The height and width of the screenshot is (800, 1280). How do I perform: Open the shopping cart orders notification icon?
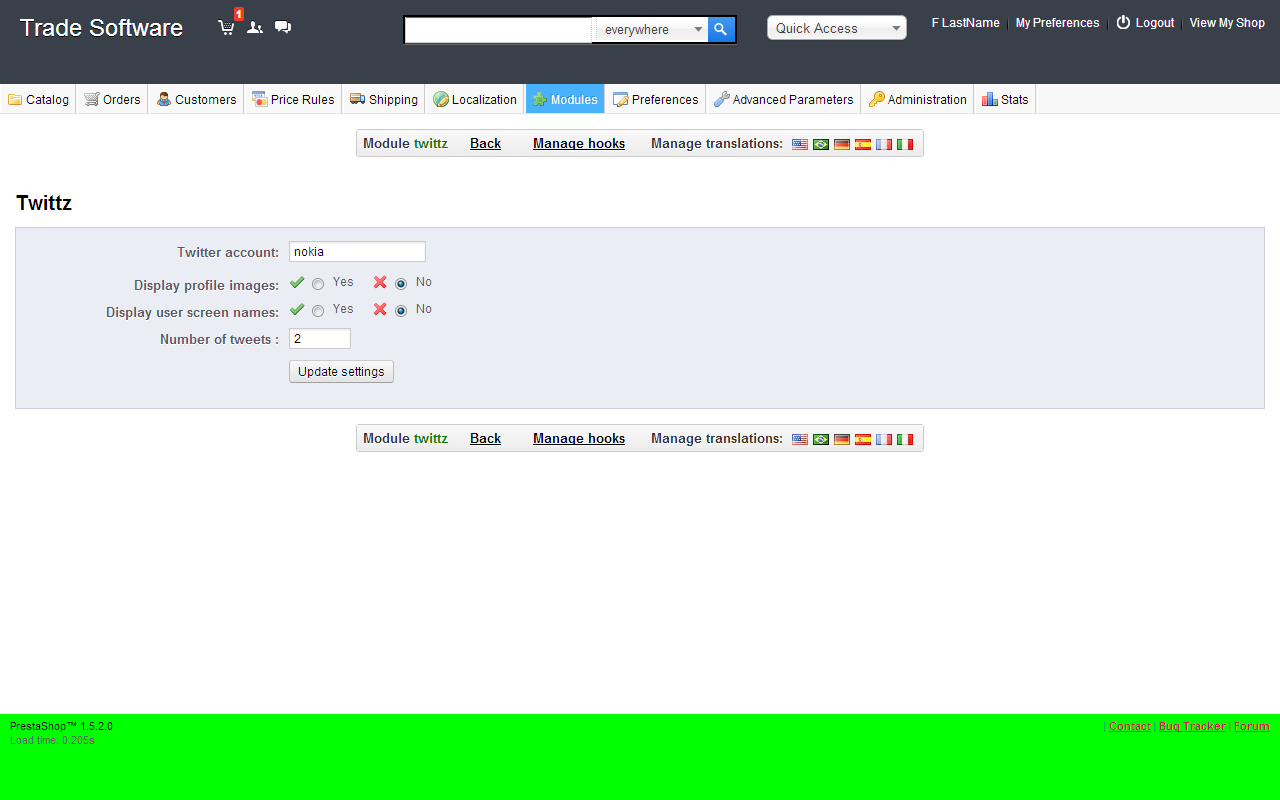tap(227, 28)
